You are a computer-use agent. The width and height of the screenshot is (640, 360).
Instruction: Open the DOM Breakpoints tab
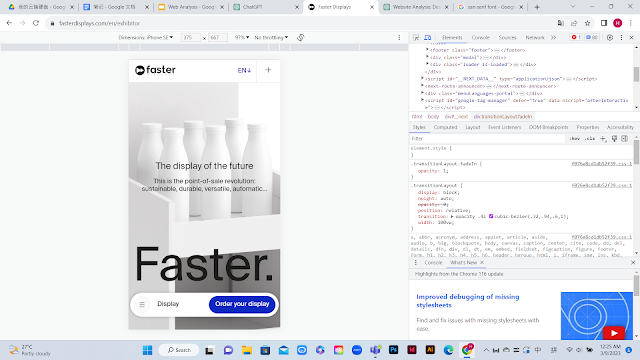[549, 127]
